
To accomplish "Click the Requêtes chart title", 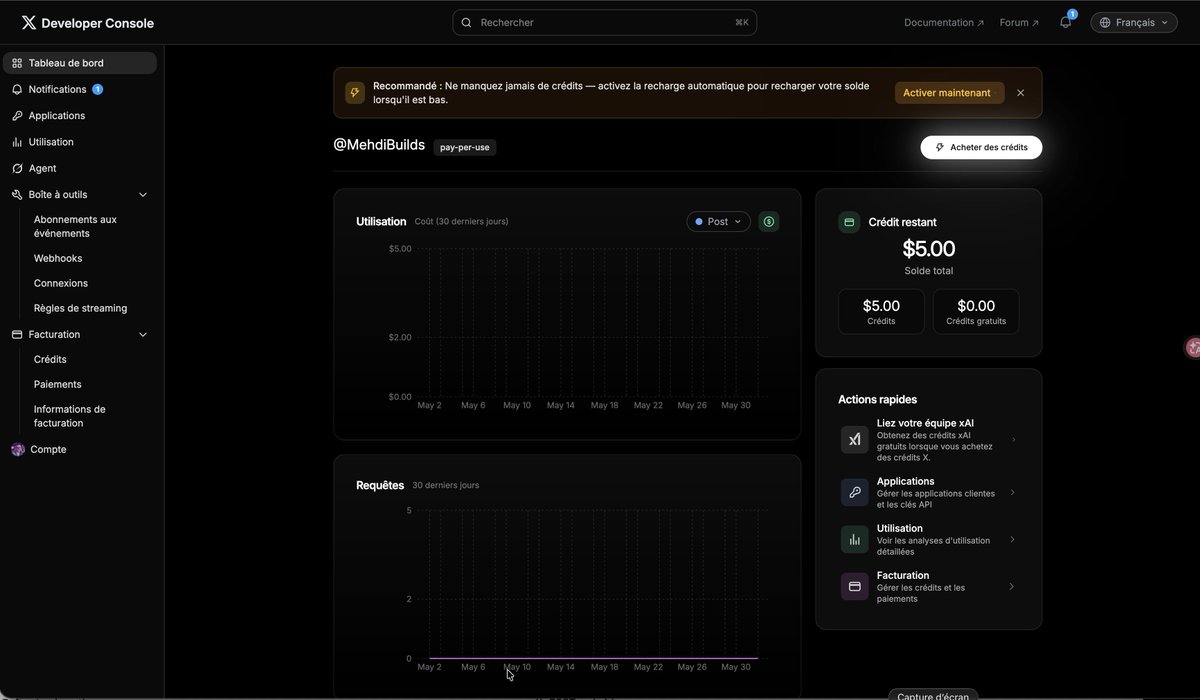I will (x=380, y=485).
